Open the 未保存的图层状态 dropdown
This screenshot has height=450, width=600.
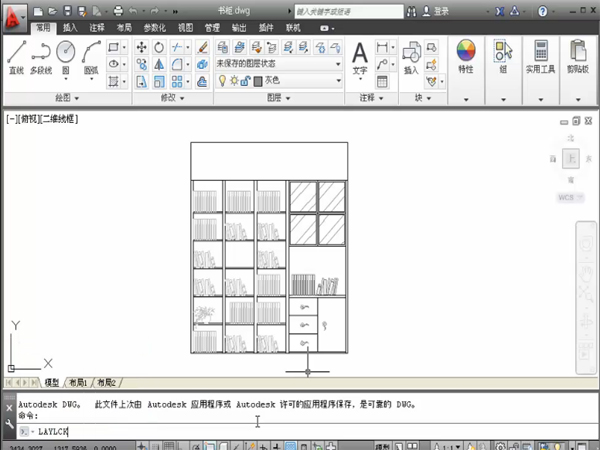pyautogui.click(x=279, y=64)
